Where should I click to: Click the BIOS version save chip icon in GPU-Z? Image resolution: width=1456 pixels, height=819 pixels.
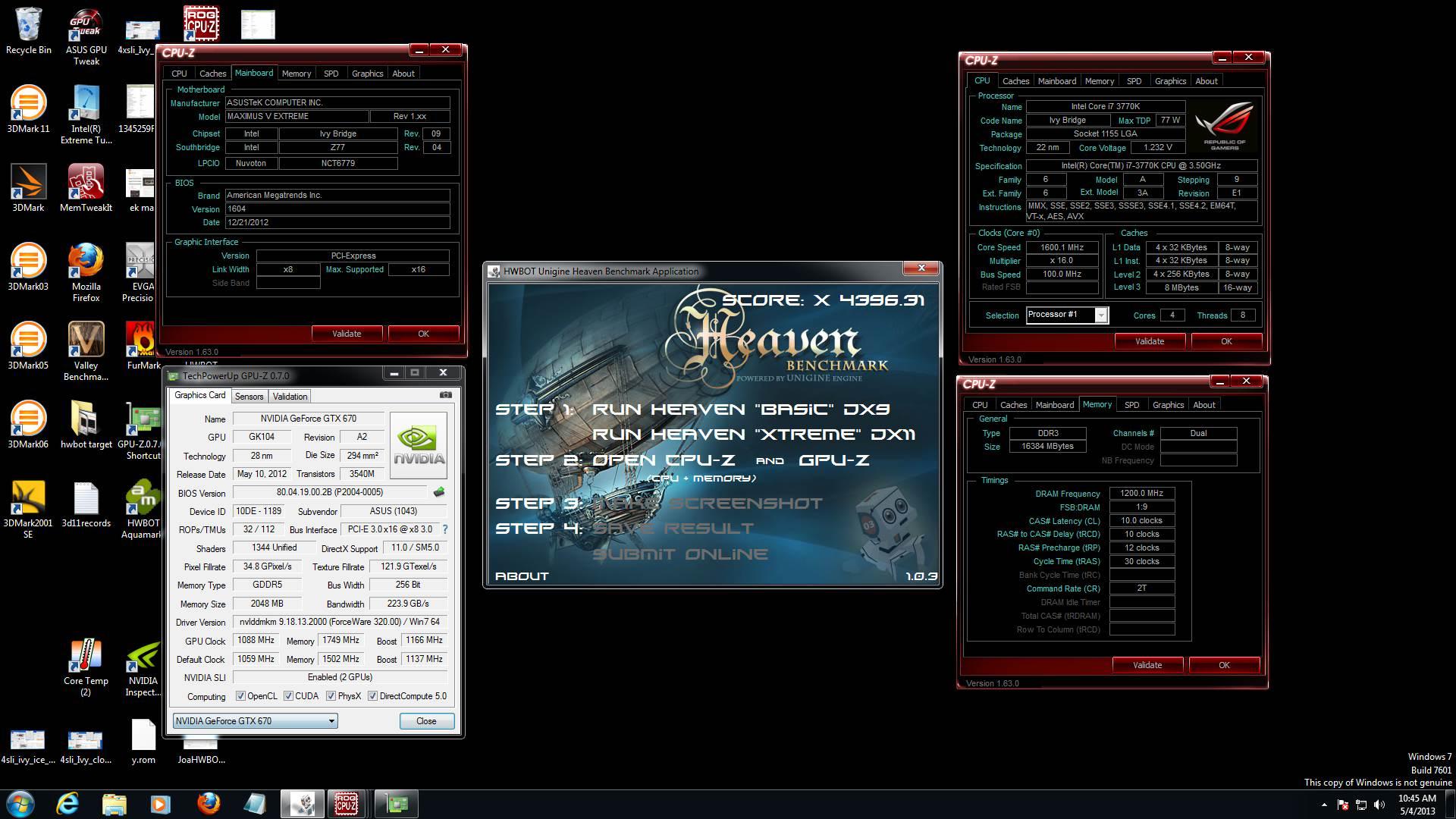[x=439, y=492]
